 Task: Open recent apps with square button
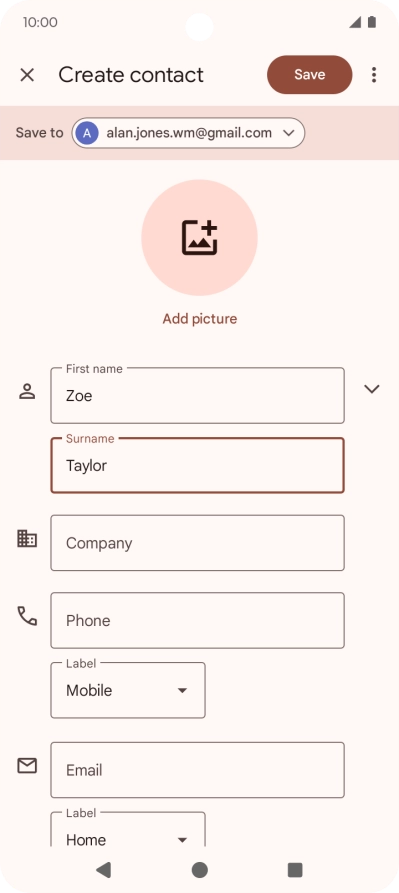click(295, 870)
